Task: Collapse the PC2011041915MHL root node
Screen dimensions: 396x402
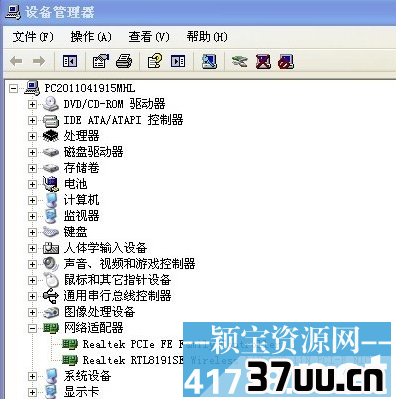Action: click(14, 88)
